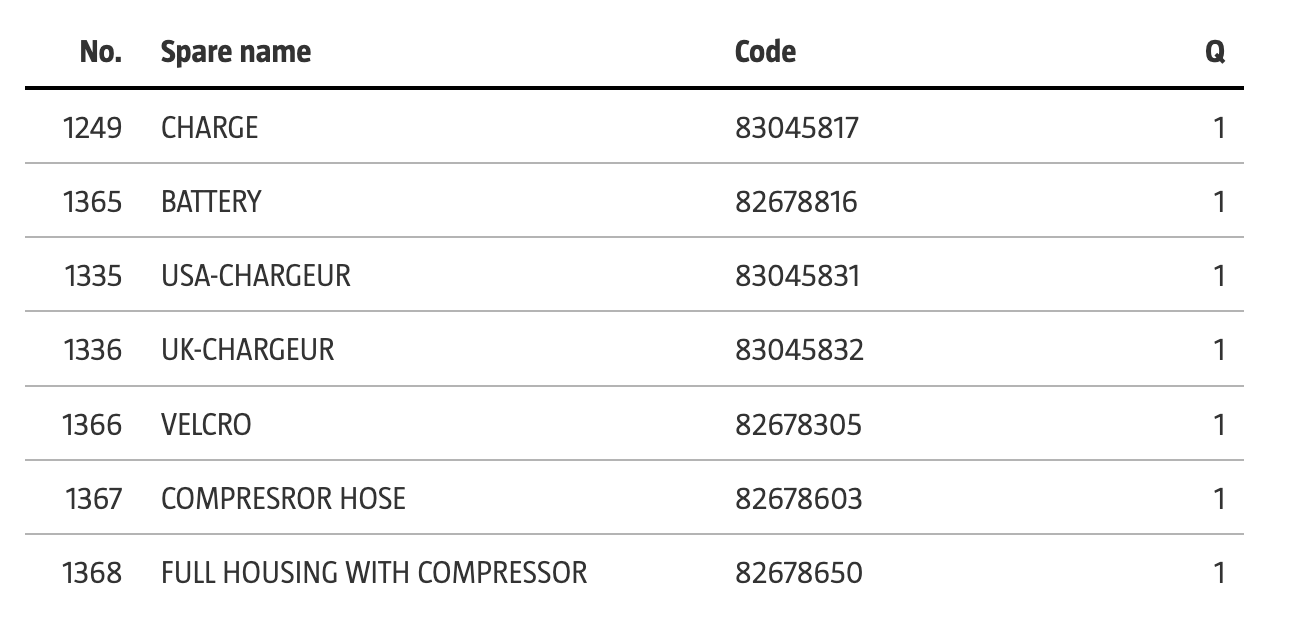Click code 82678305

tap(798, 425)
